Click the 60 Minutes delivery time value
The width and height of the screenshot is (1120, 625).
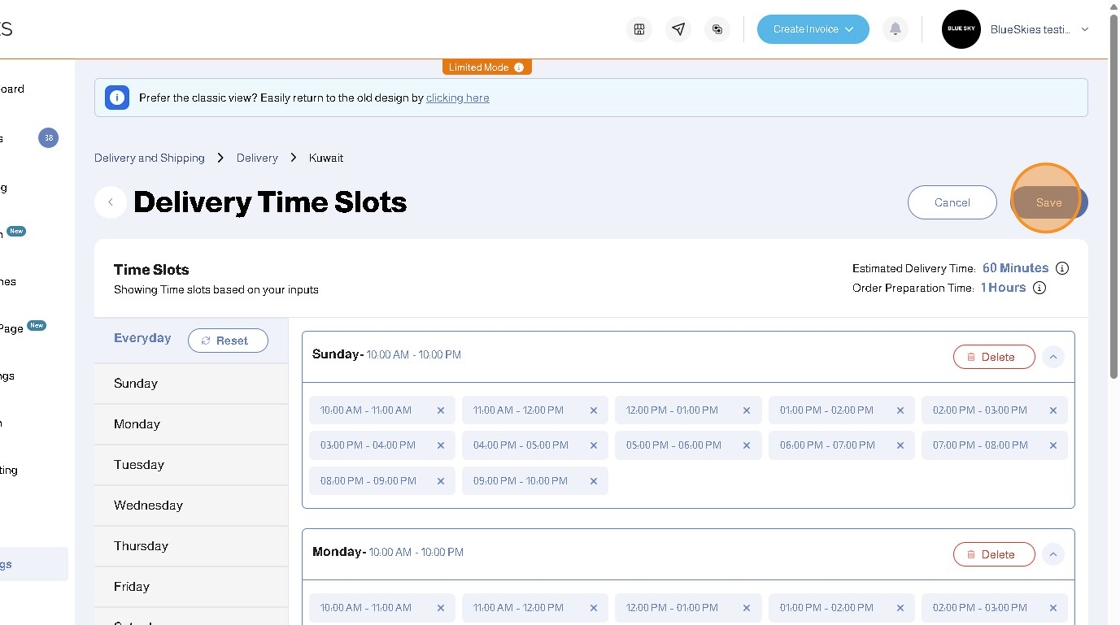1015,268
